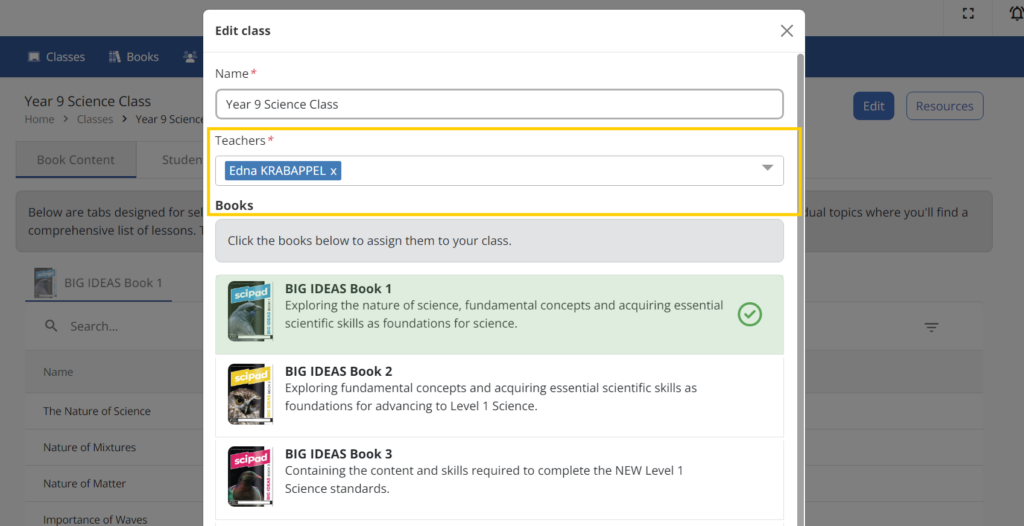Open the Classes menu item

[56, 57]
